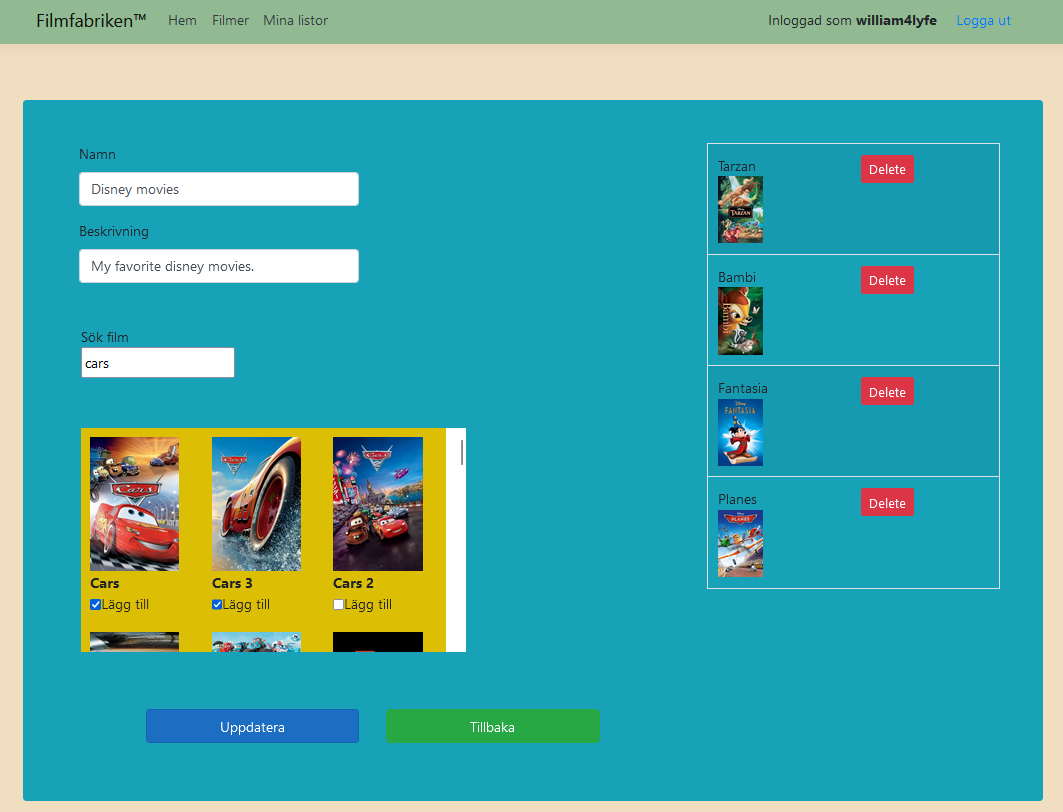Uncheck Lägg till for Cars
This screenshot has width=1063, height=812.
click(x=96, y=605)
